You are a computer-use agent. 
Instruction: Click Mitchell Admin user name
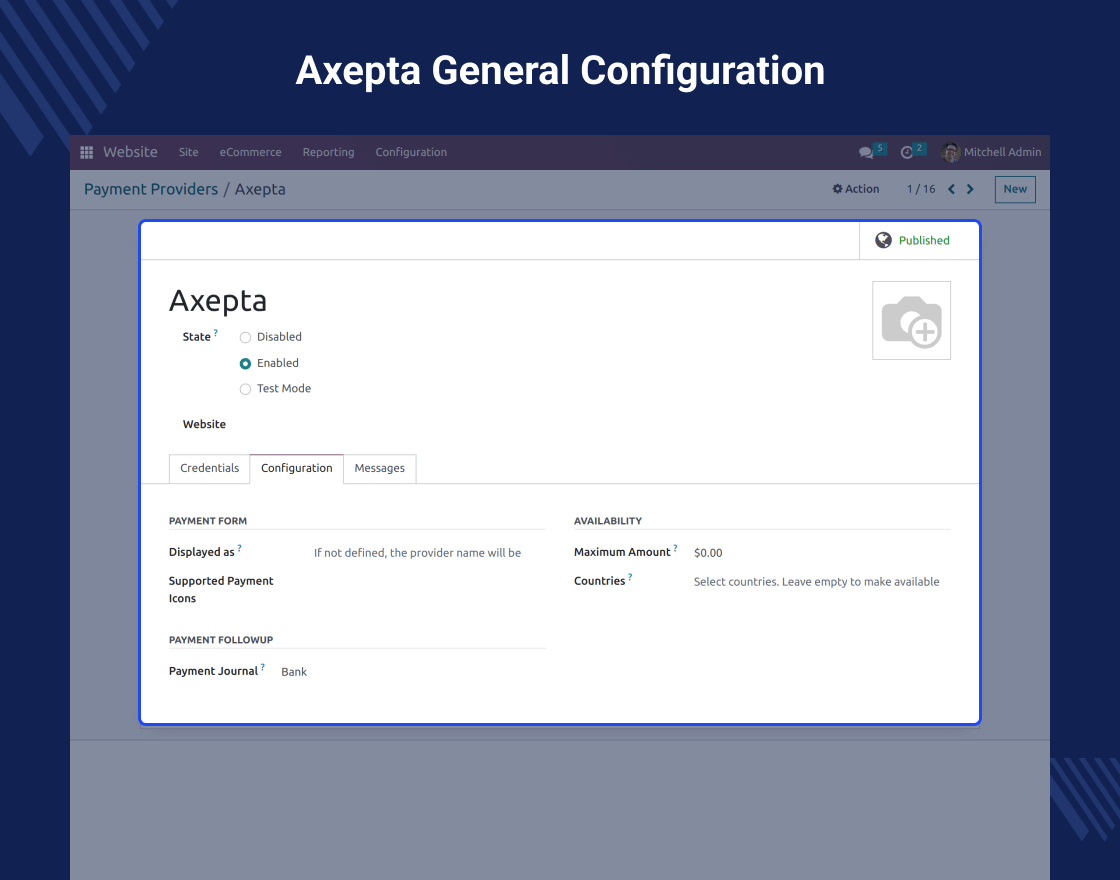[1002, 152]
